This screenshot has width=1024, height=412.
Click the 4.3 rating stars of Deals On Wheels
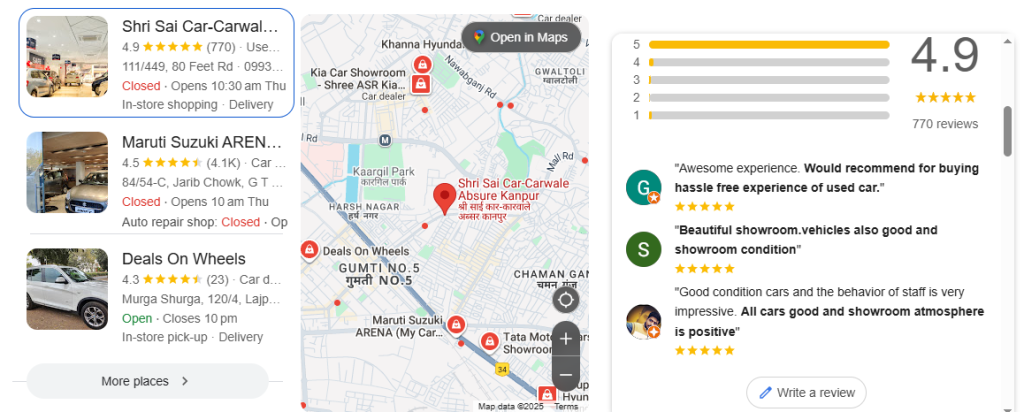click(172, 279)
